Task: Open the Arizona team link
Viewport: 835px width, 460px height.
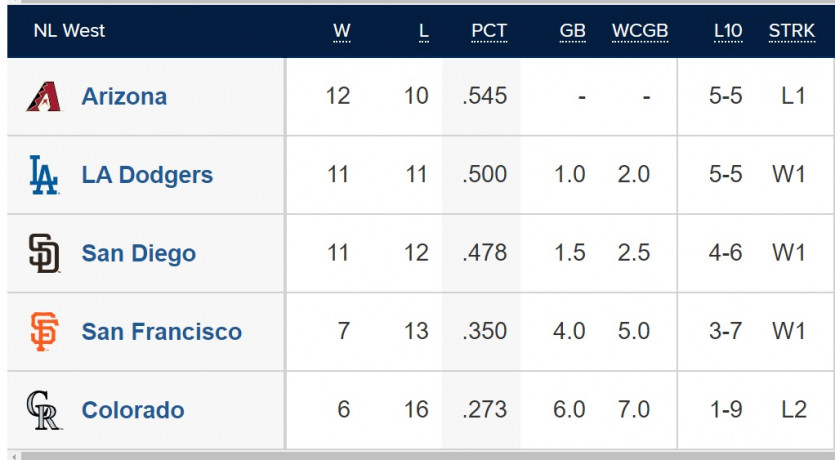Action: [124, 96]
